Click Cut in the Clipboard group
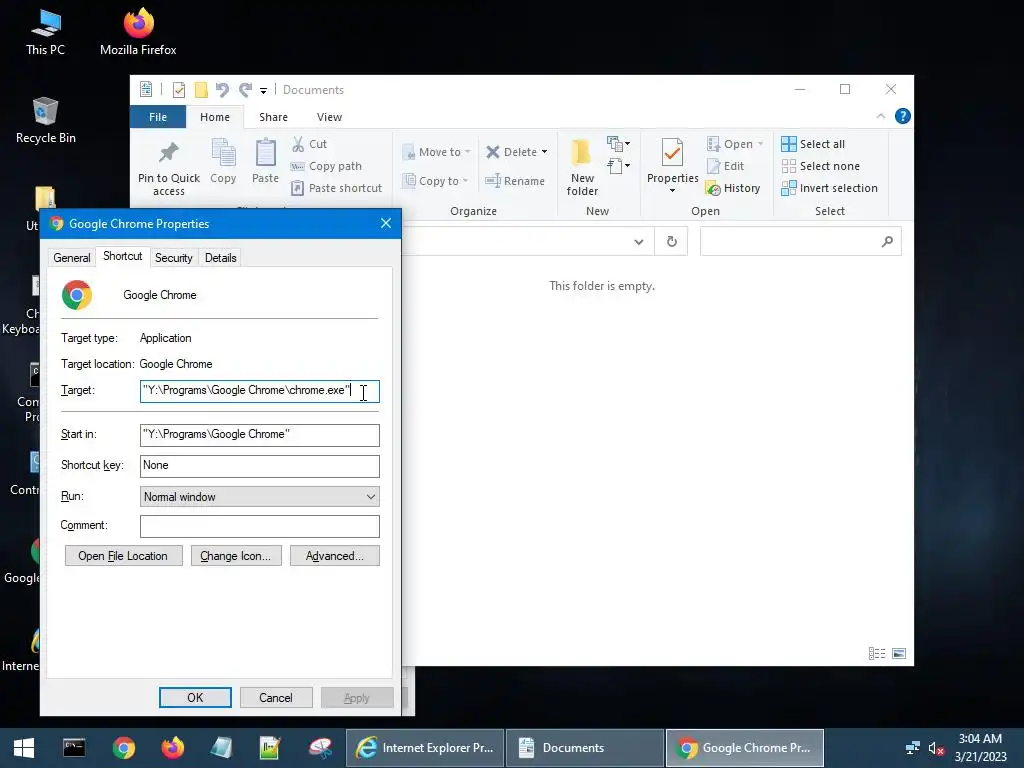The height and width of the screenshot is (768, 1024). click(x=310, y=144)
